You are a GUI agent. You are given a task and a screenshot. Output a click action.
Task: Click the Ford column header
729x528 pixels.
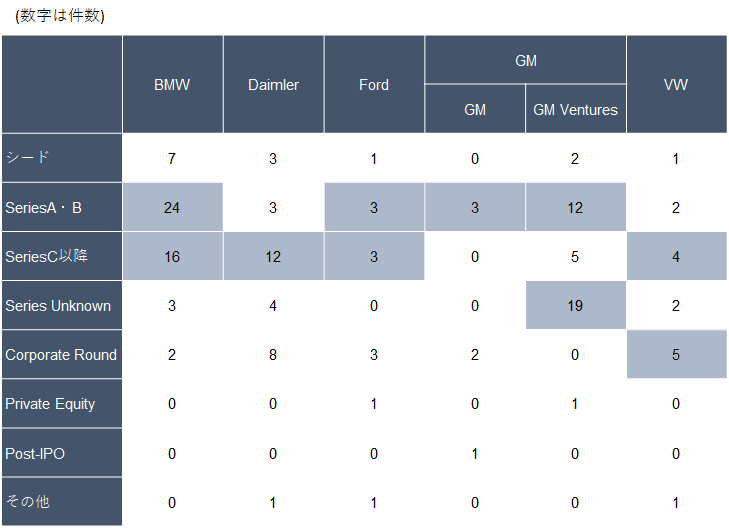click(374, 85)
